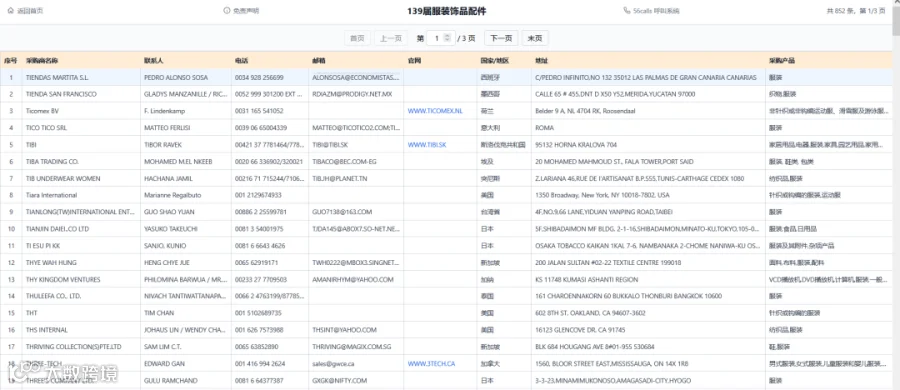
Task: Click the 上一页 previous page button
Action: pos(391,38)
